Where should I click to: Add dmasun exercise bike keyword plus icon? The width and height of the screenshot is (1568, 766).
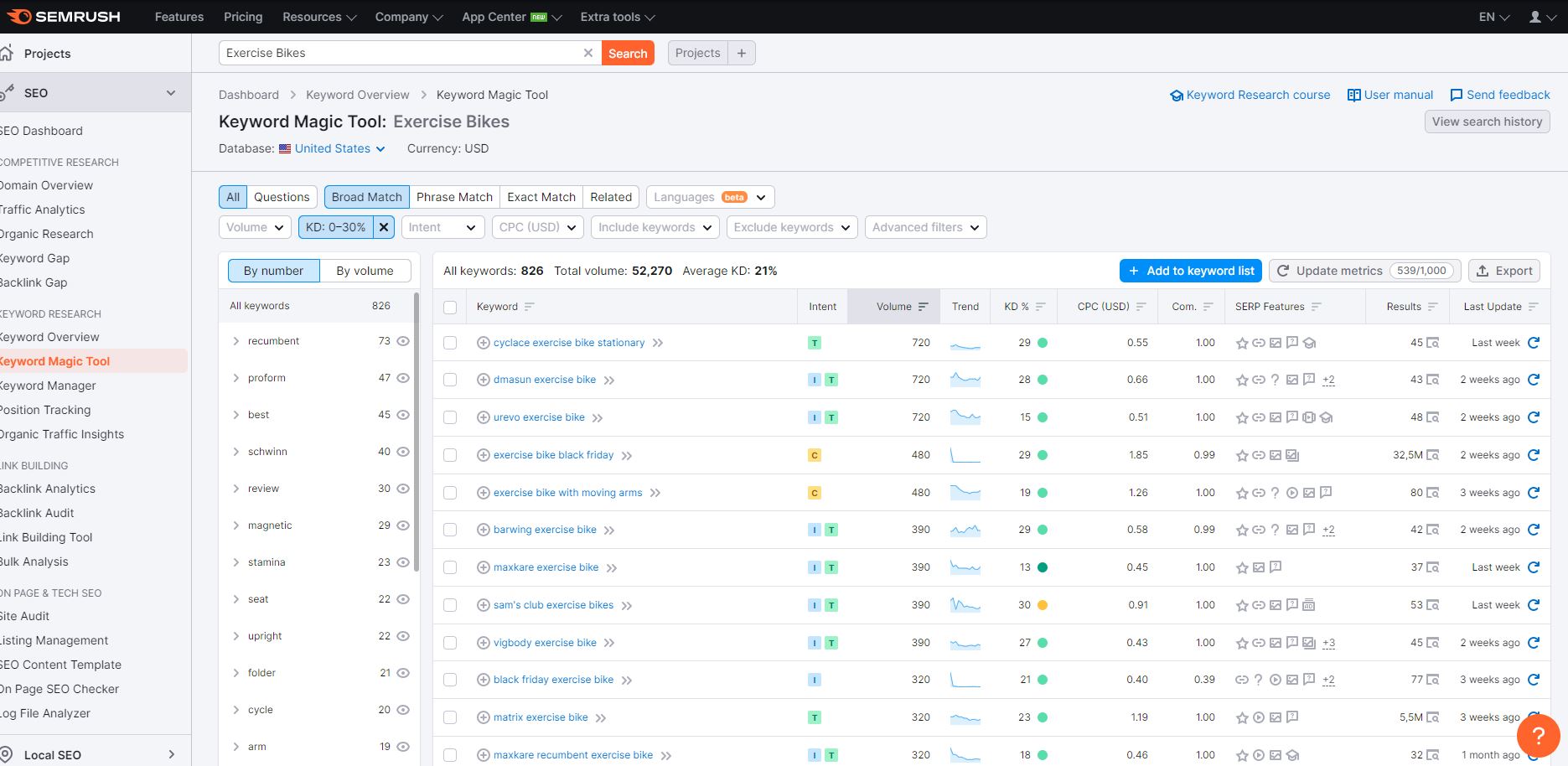tap(484, 380)
